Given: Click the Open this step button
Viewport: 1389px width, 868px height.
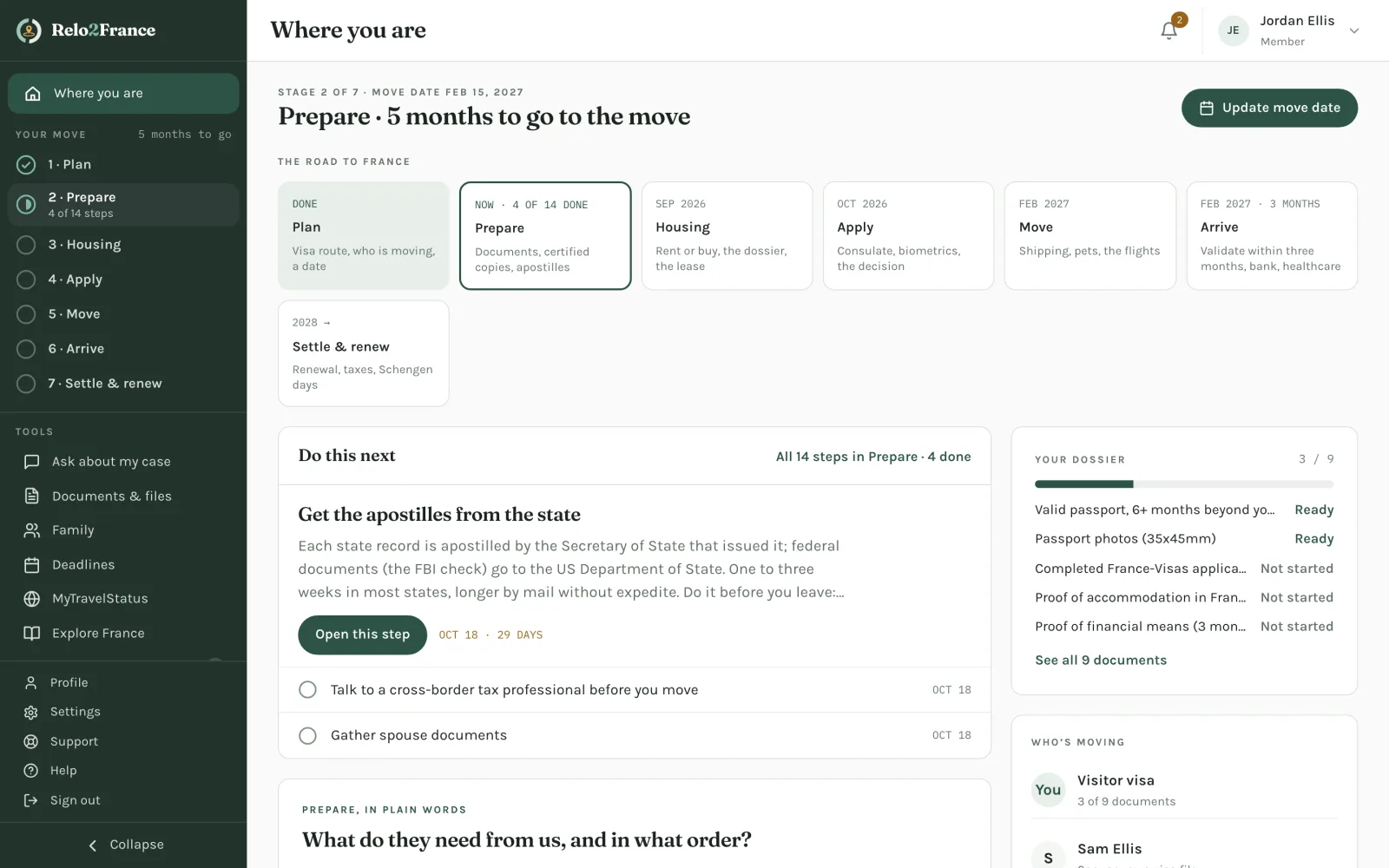Looking at the screenshot, I should [362, 635].
